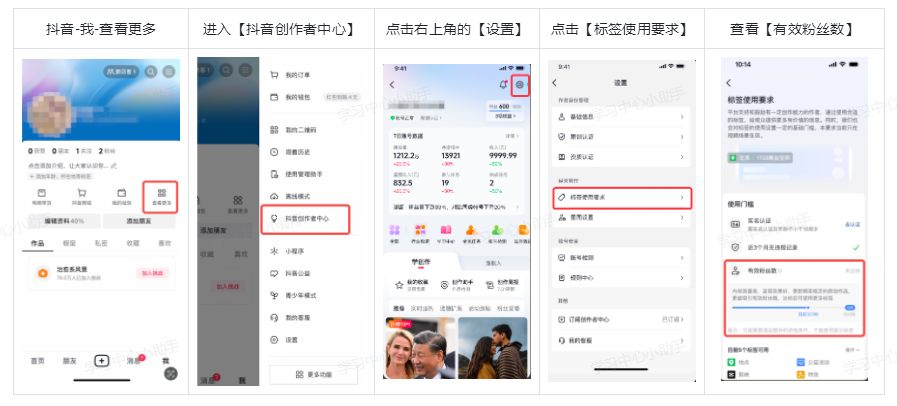Click the followers count 2 粉丝
The width and height of the screenshot is (897, 406).
(106, 151)
